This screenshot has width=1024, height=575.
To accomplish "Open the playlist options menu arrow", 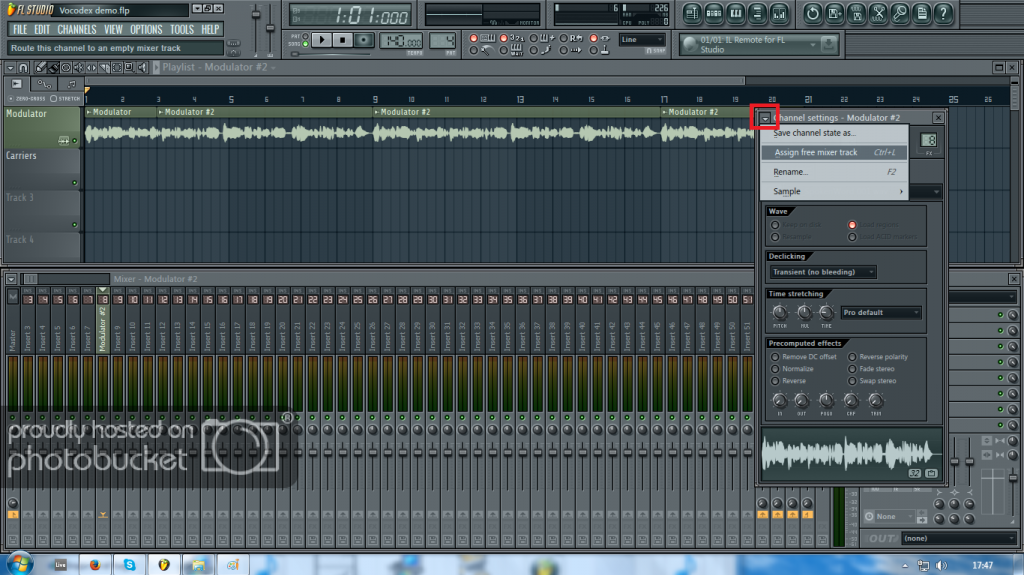I will [10, 67].
